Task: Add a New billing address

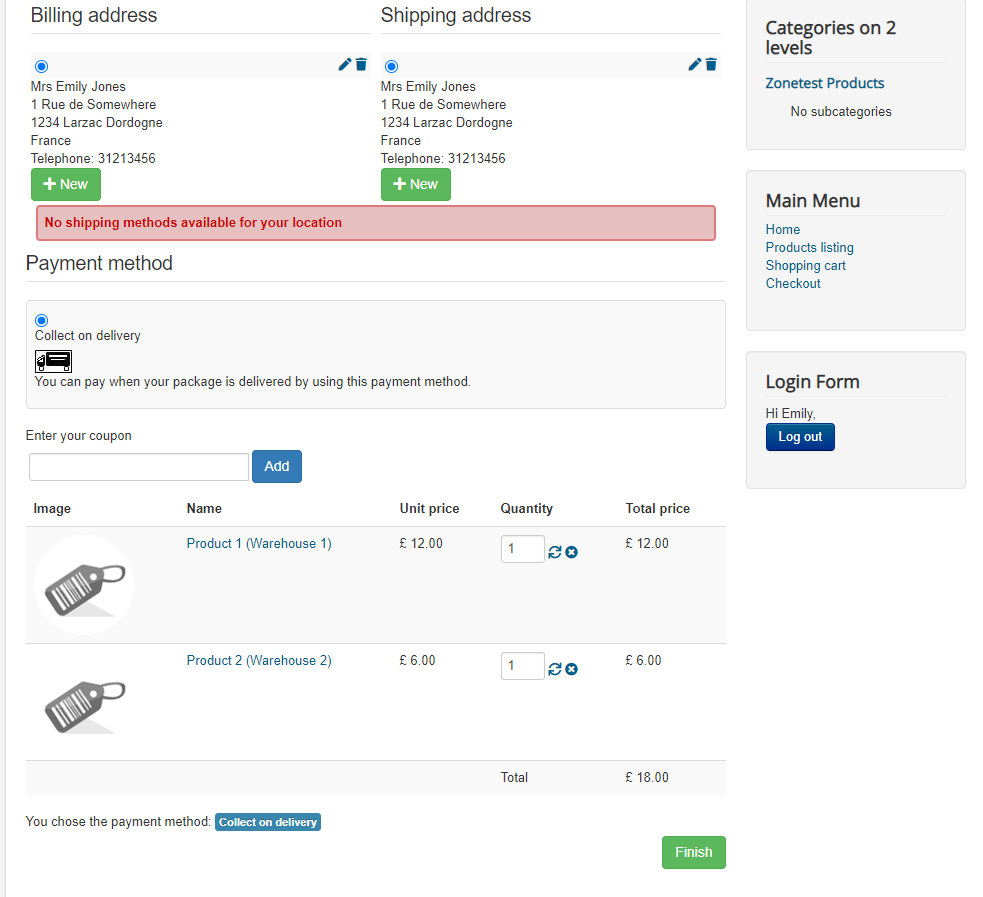Action: [66, 184]
